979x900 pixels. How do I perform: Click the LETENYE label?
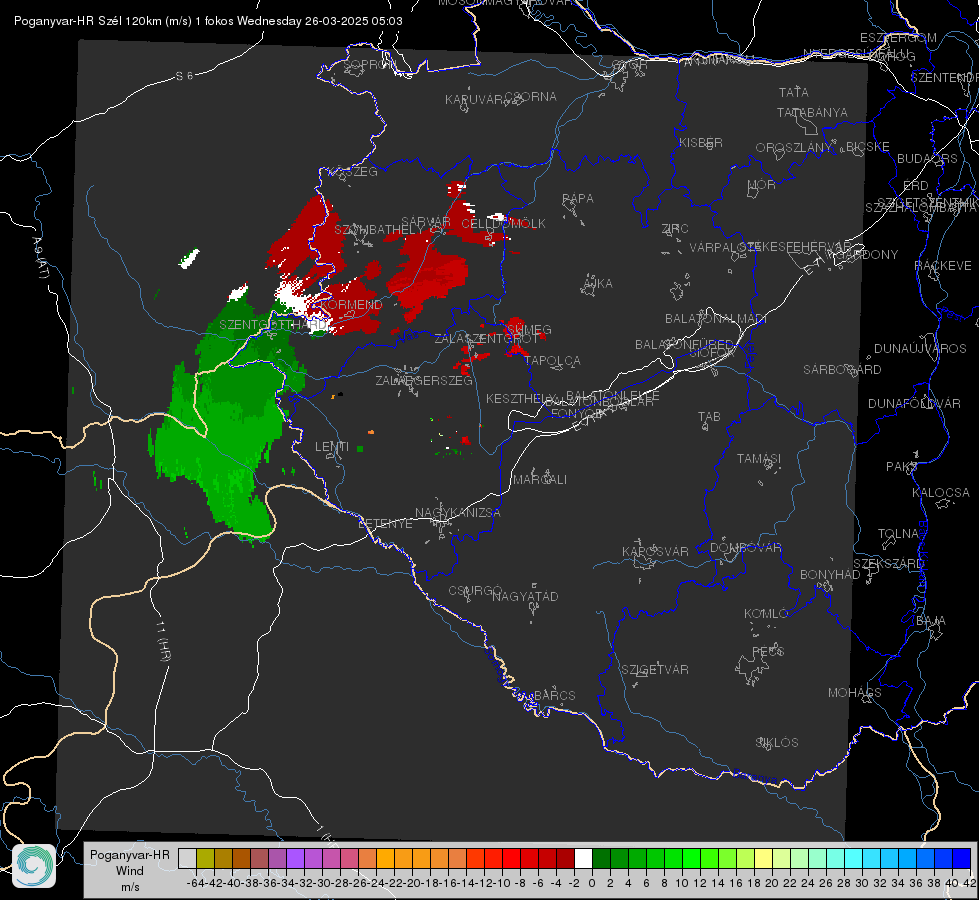(x=385, y=523)
